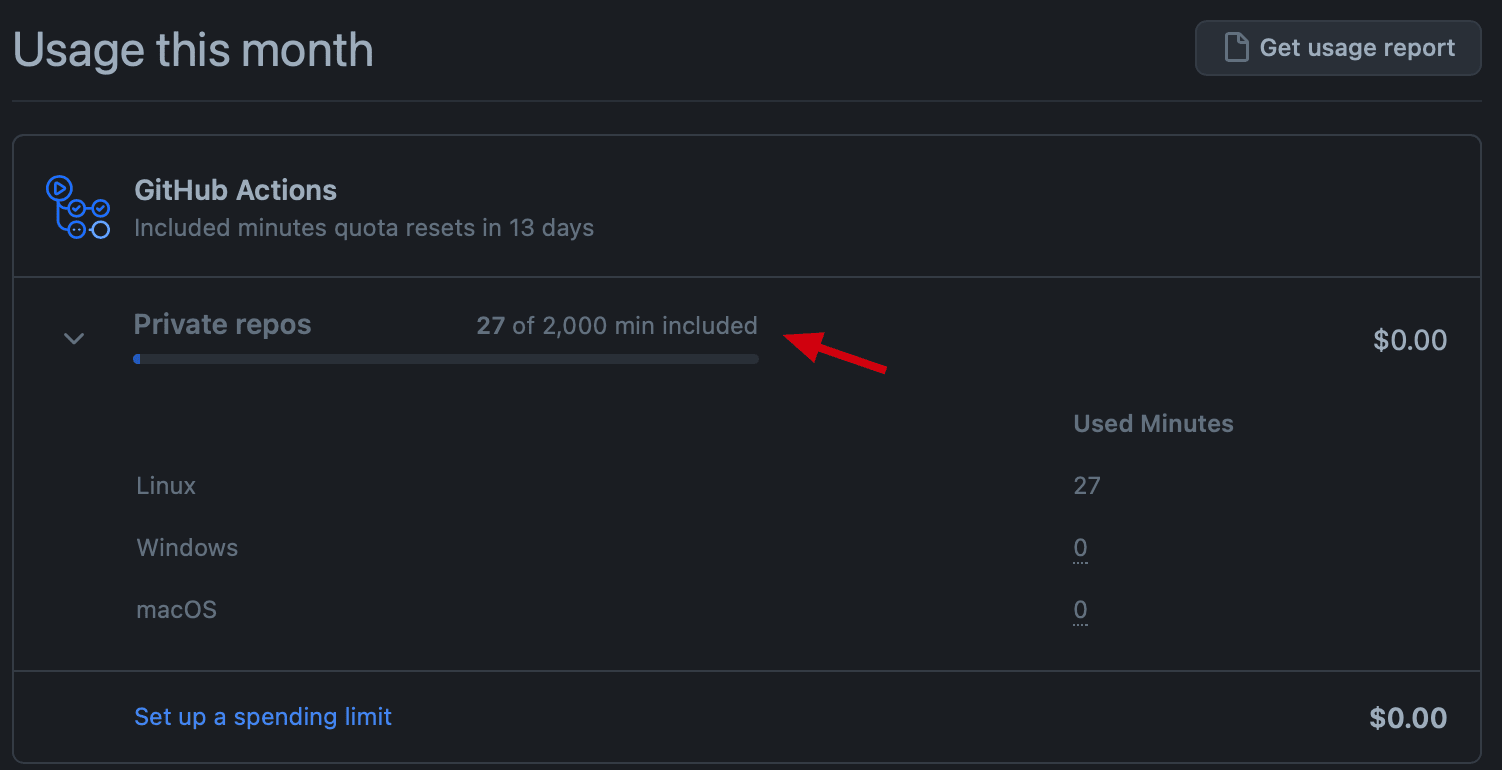1502x770 pixels.
Task: Click the bottom total $0.00 amount
Action: pos(1408,718)
